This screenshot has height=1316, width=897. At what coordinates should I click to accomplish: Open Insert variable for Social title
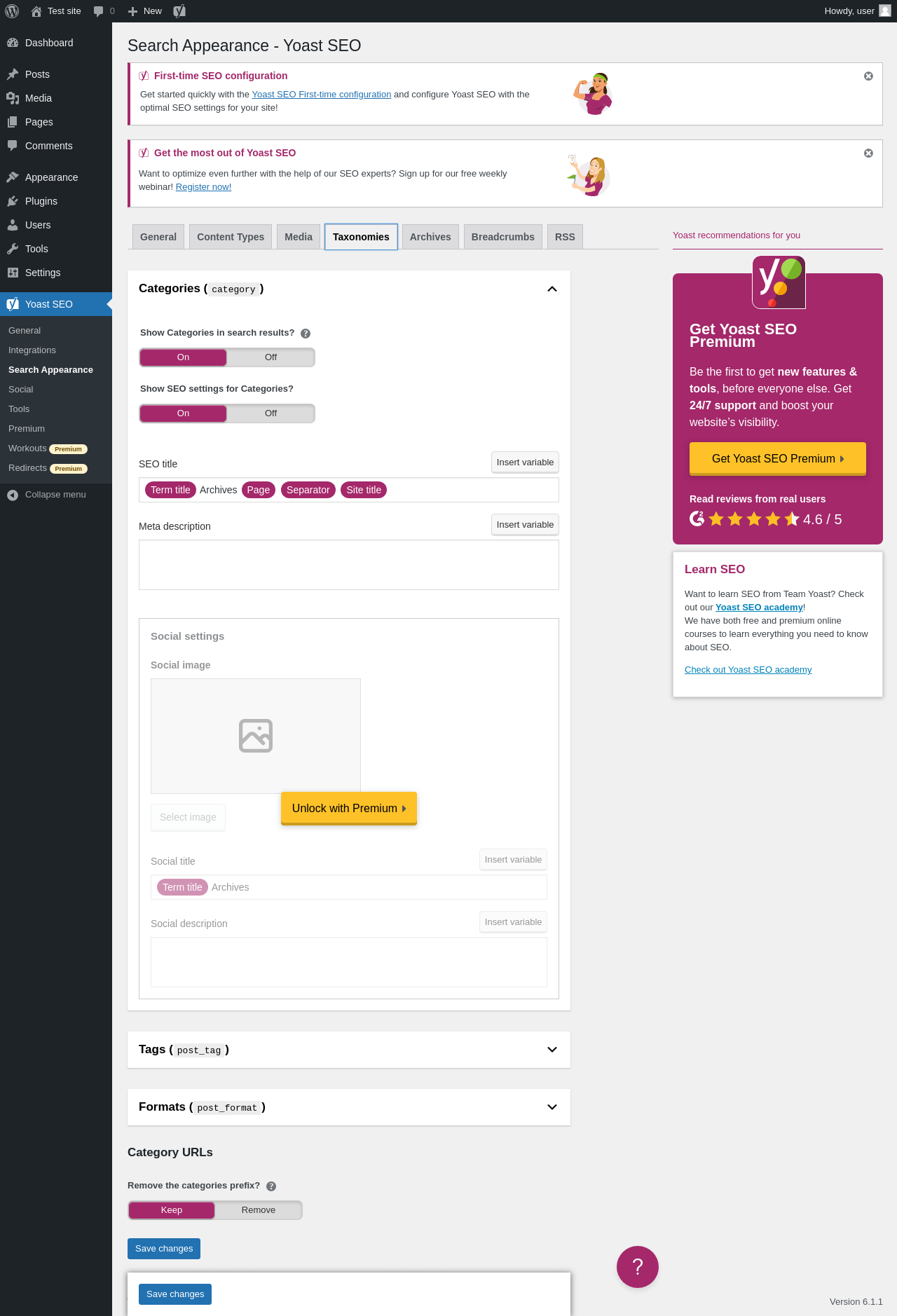coord(513,860)
